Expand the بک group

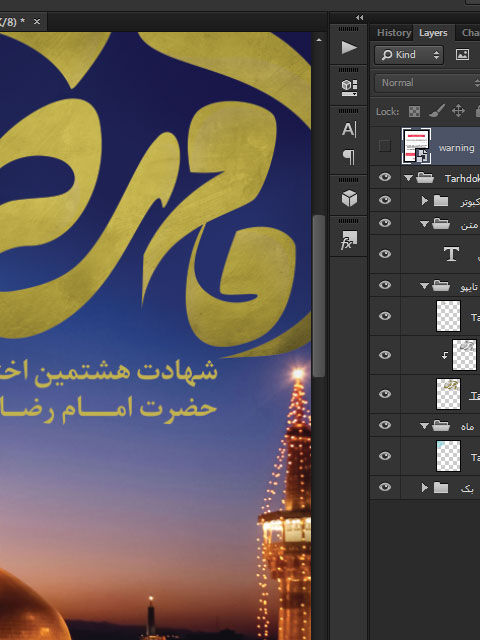click(424, 487)
